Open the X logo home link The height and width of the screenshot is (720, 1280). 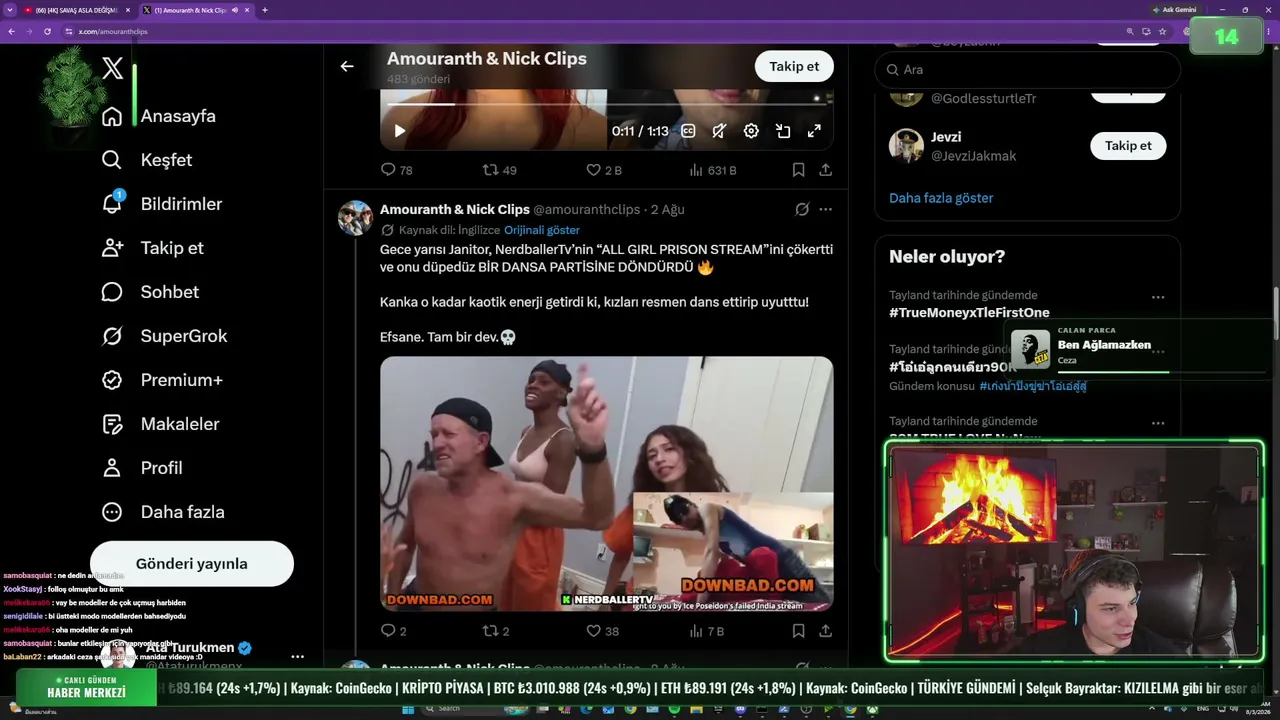113,69
